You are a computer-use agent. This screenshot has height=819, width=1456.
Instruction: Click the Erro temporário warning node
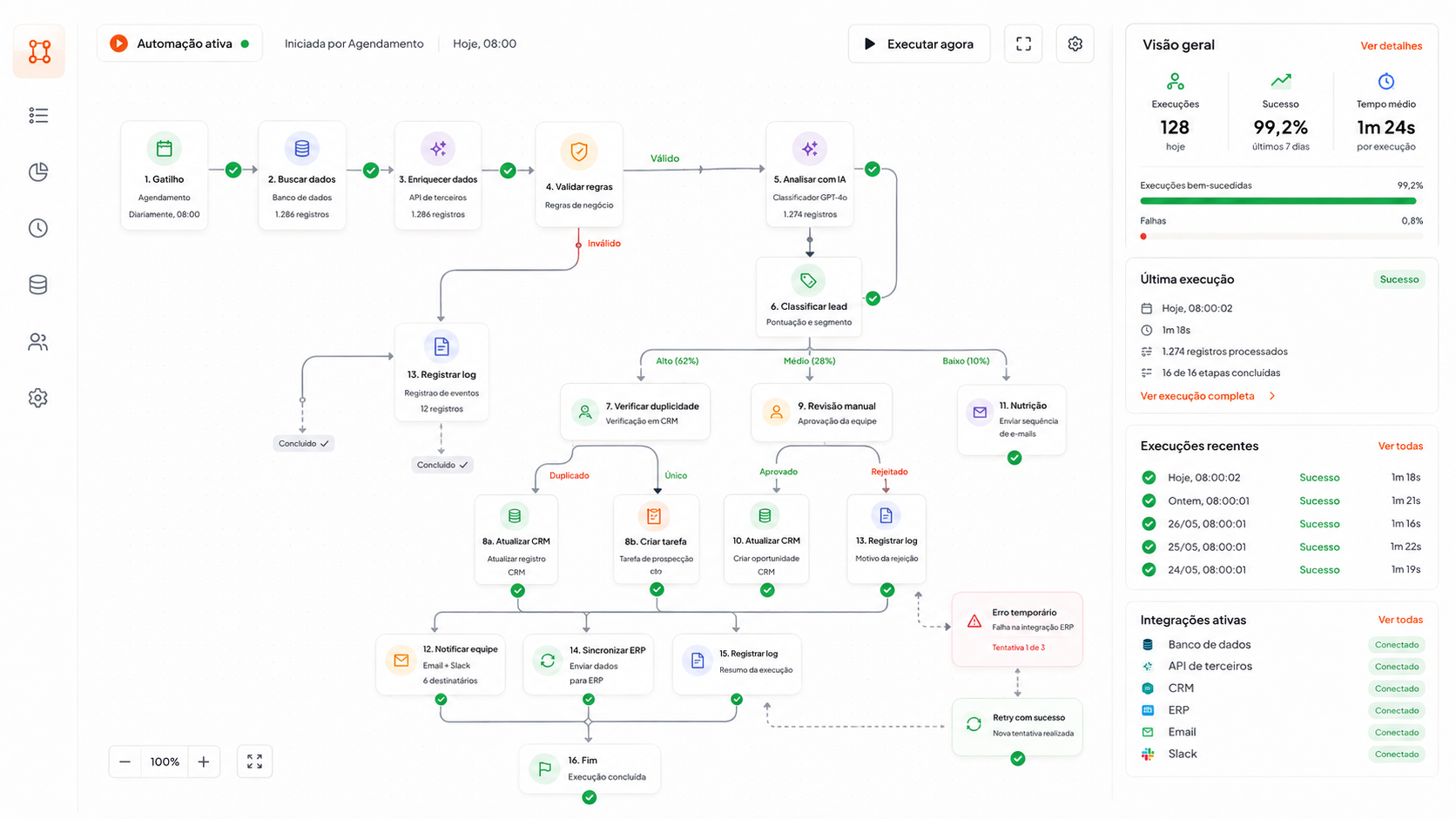click(1017, 629)
